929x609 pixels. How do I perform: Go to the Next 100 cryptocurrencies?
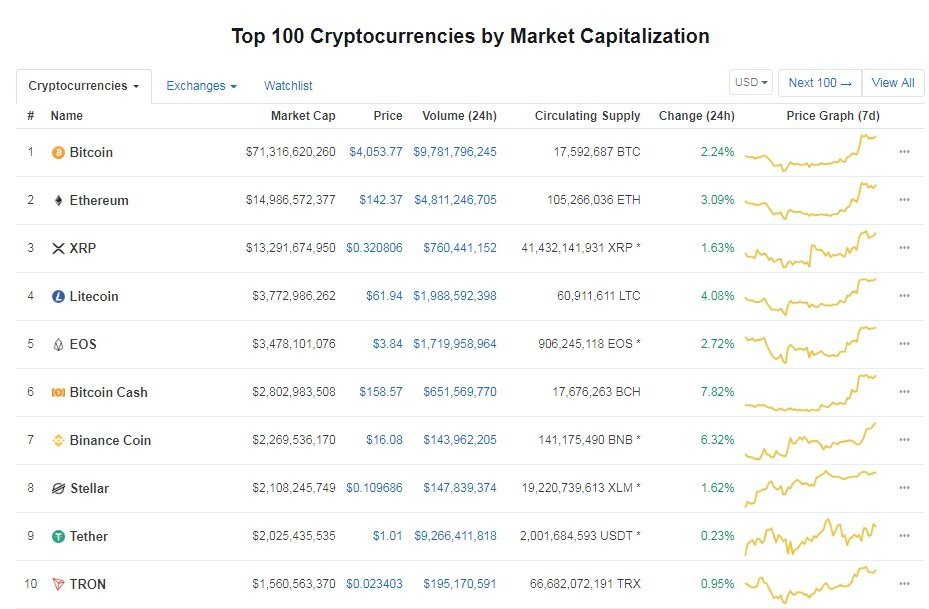point(819,83)
